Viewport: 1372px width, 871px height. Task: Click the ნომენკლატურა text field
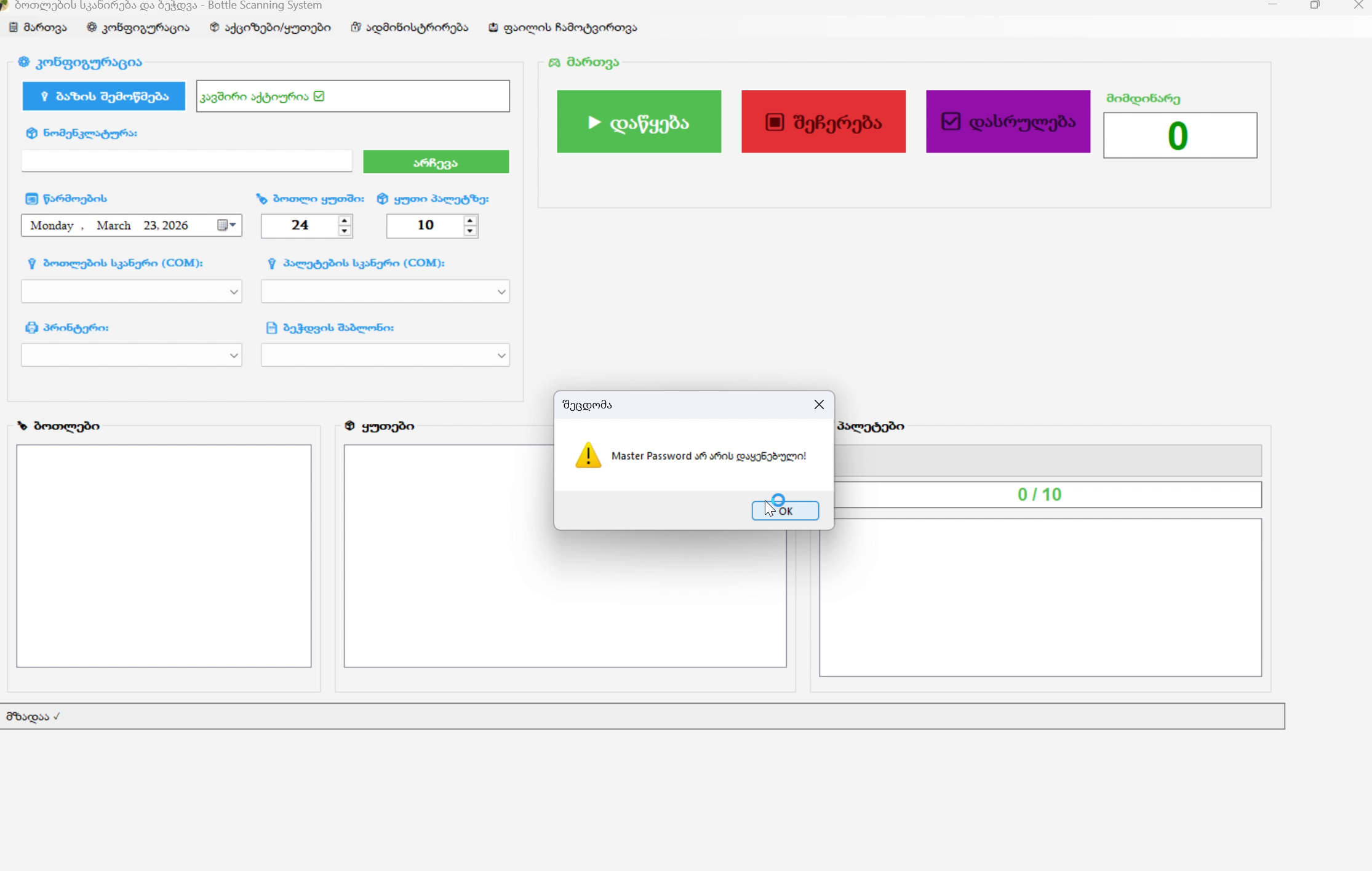click(186, 162)
